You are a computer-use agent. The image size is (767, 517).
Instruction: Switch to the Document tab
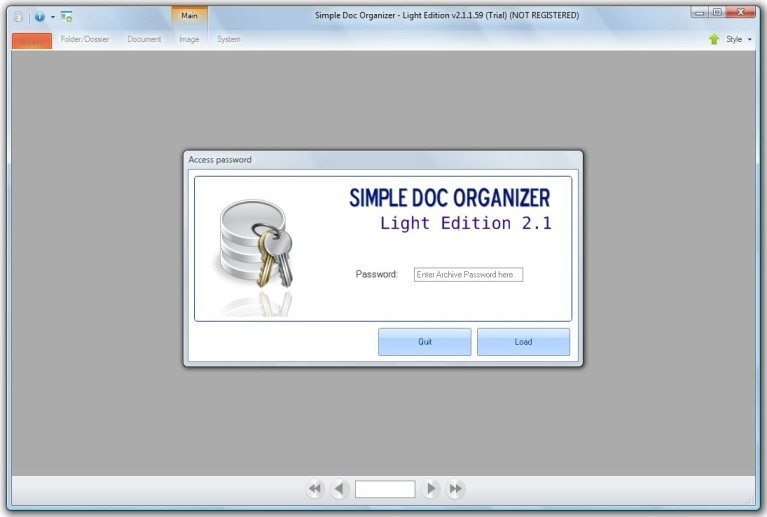tap(144, 39)
